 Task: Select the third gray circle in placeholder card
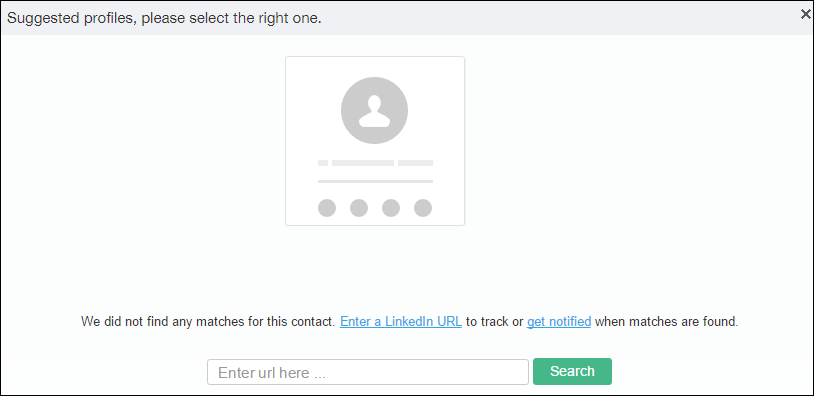coord(391,208)
